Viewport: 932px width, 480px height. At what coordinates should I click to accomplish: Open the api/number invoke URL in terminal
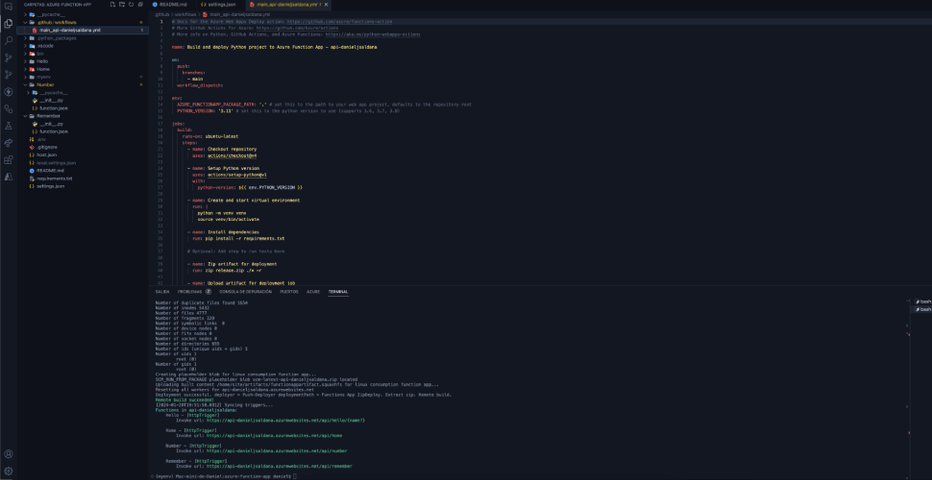coord(276,451)
